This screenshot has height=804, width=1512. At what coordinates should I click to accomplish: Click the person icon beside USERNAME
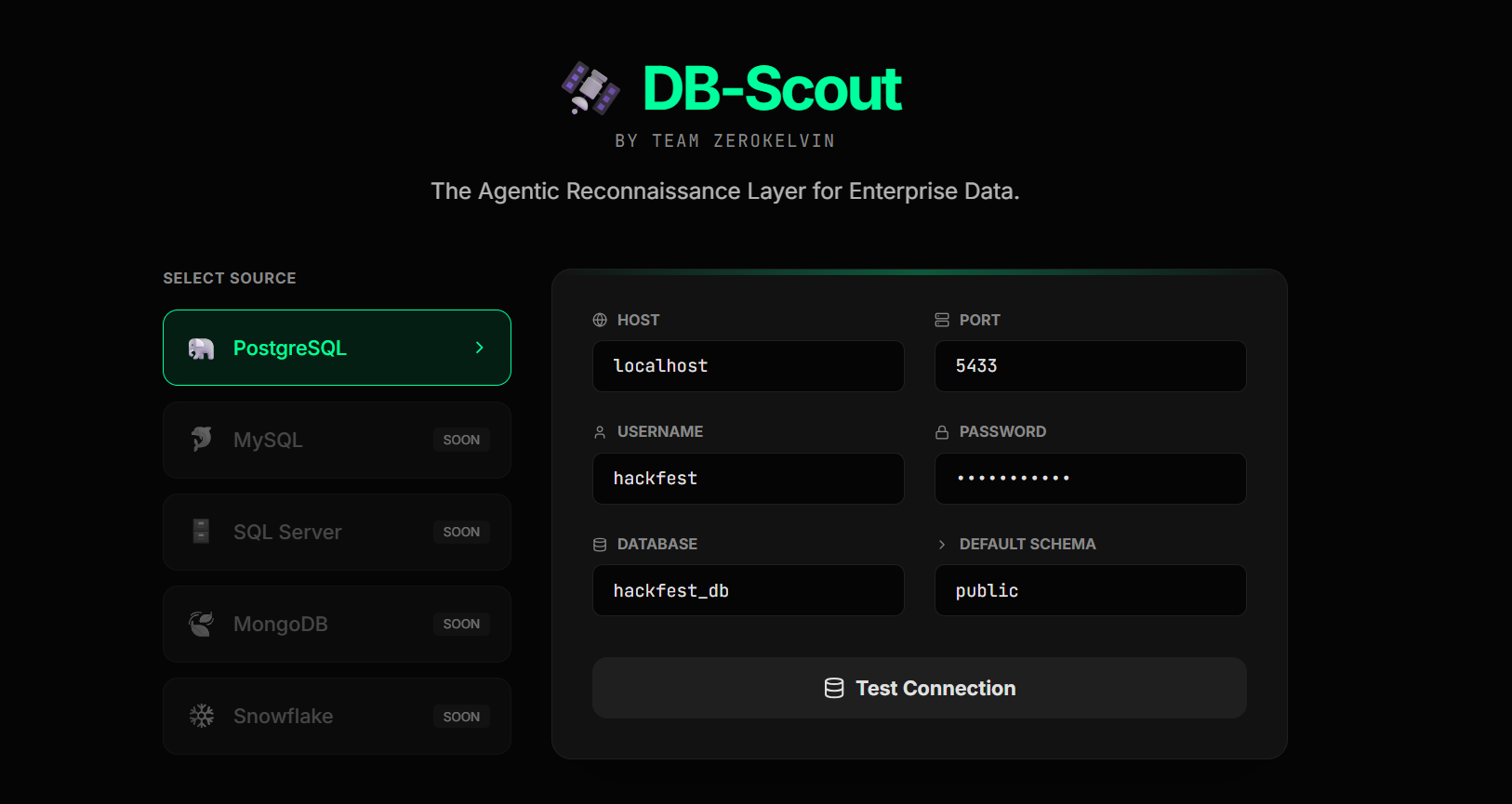tap(599, 430)
